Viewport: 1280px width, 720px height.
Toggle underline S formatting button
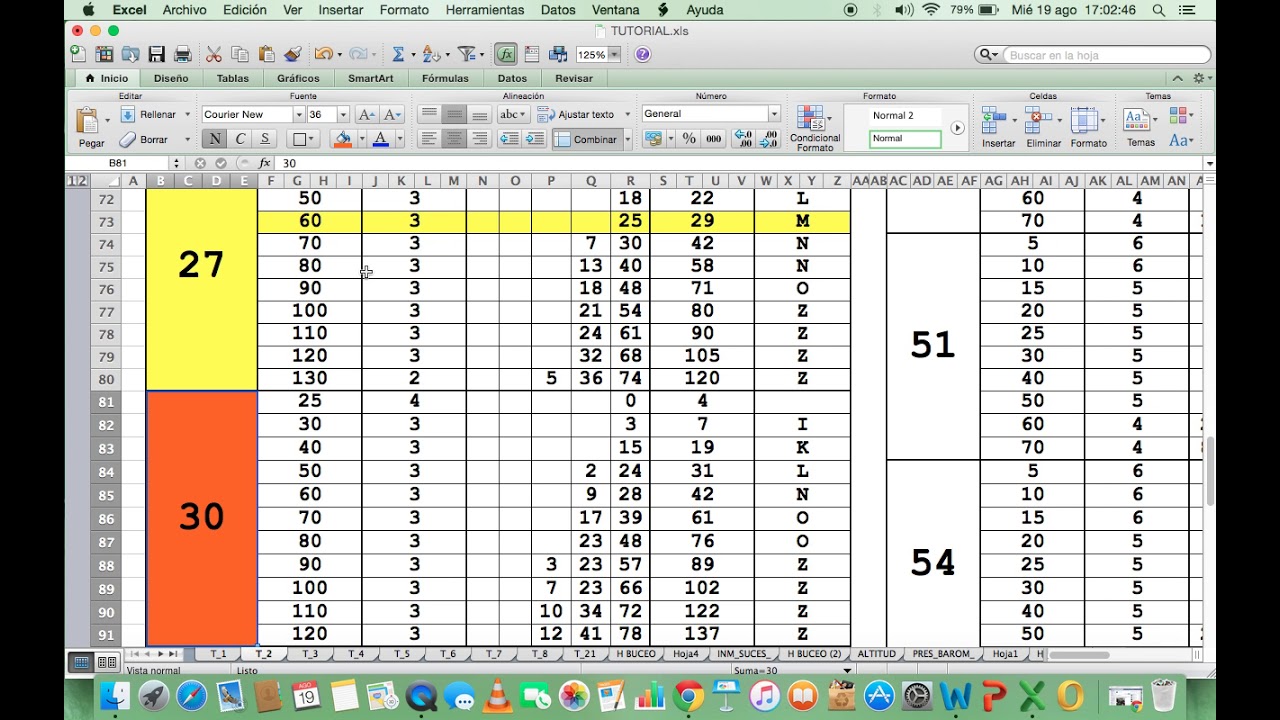point(265,139)
